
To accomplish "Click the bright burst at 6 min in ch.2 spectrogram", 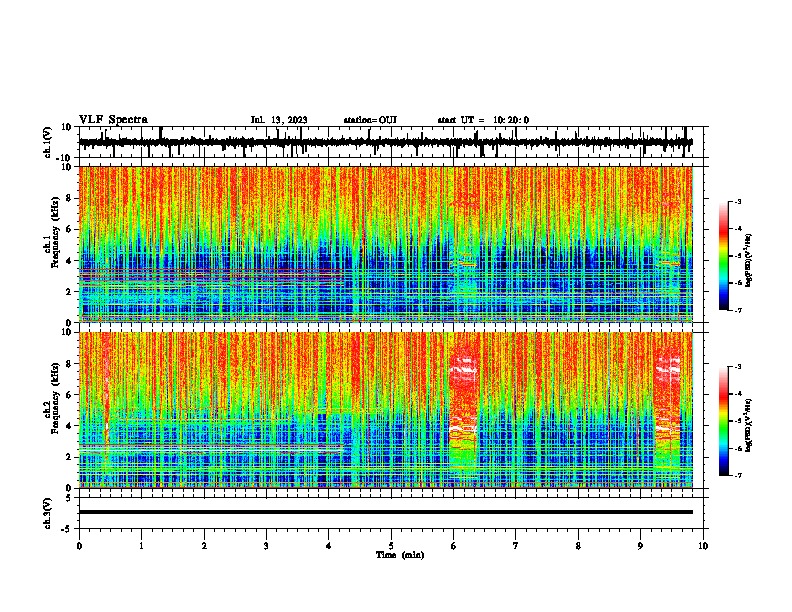I will click(464, 409).
